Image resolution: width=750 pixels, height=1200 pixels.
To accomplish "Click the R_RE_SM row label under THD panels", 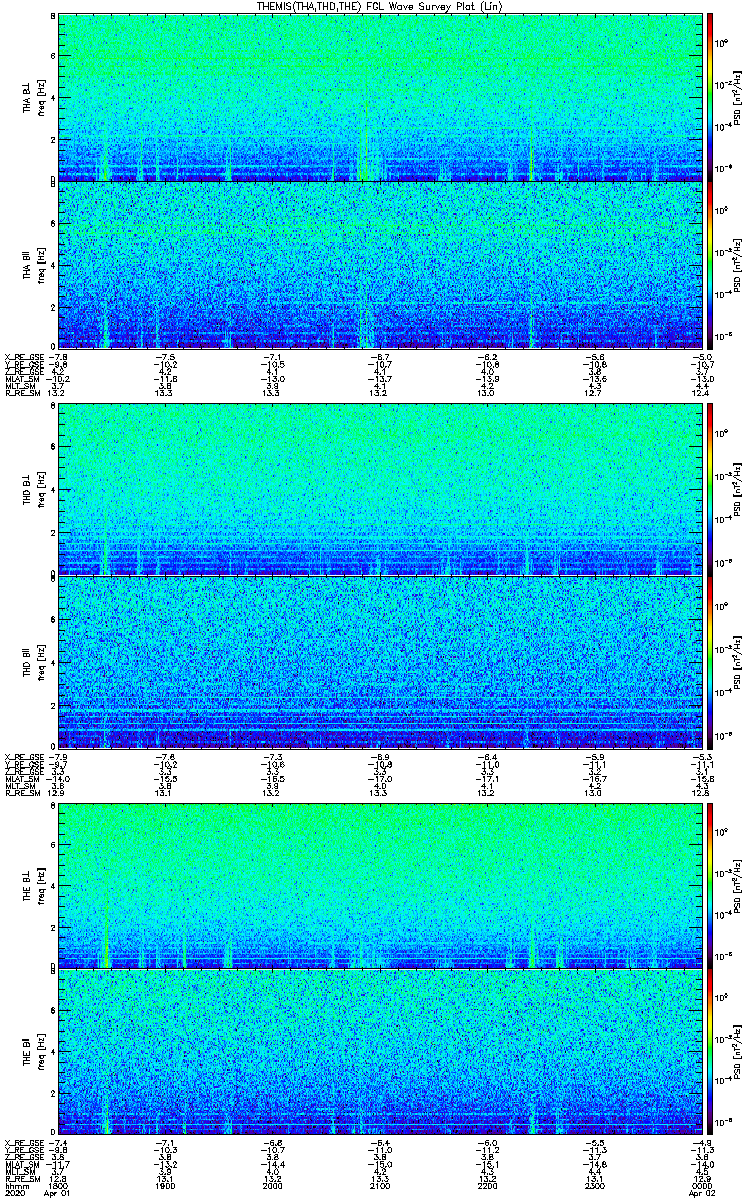I will (21, 792).
